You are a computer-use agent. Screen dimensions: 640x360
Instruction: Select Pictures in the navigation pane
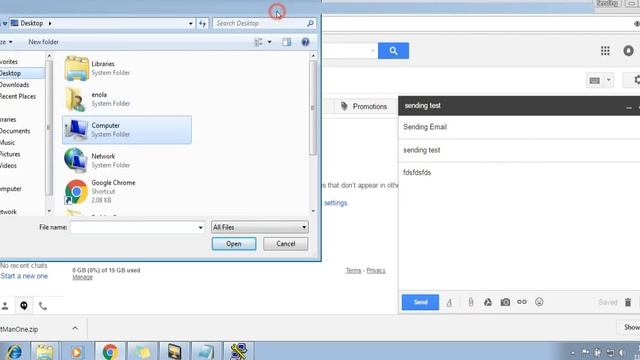coord(10,154)
